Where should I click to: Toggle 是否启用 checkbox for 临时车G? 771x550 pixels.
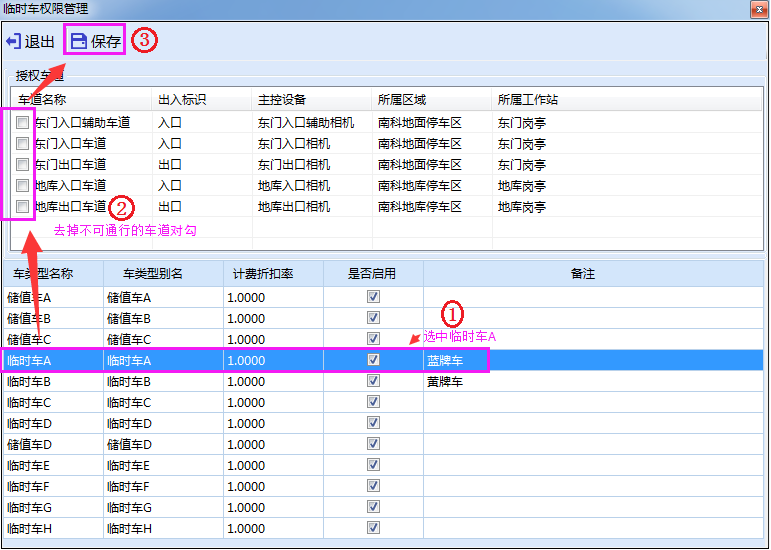tap(373, 507)
